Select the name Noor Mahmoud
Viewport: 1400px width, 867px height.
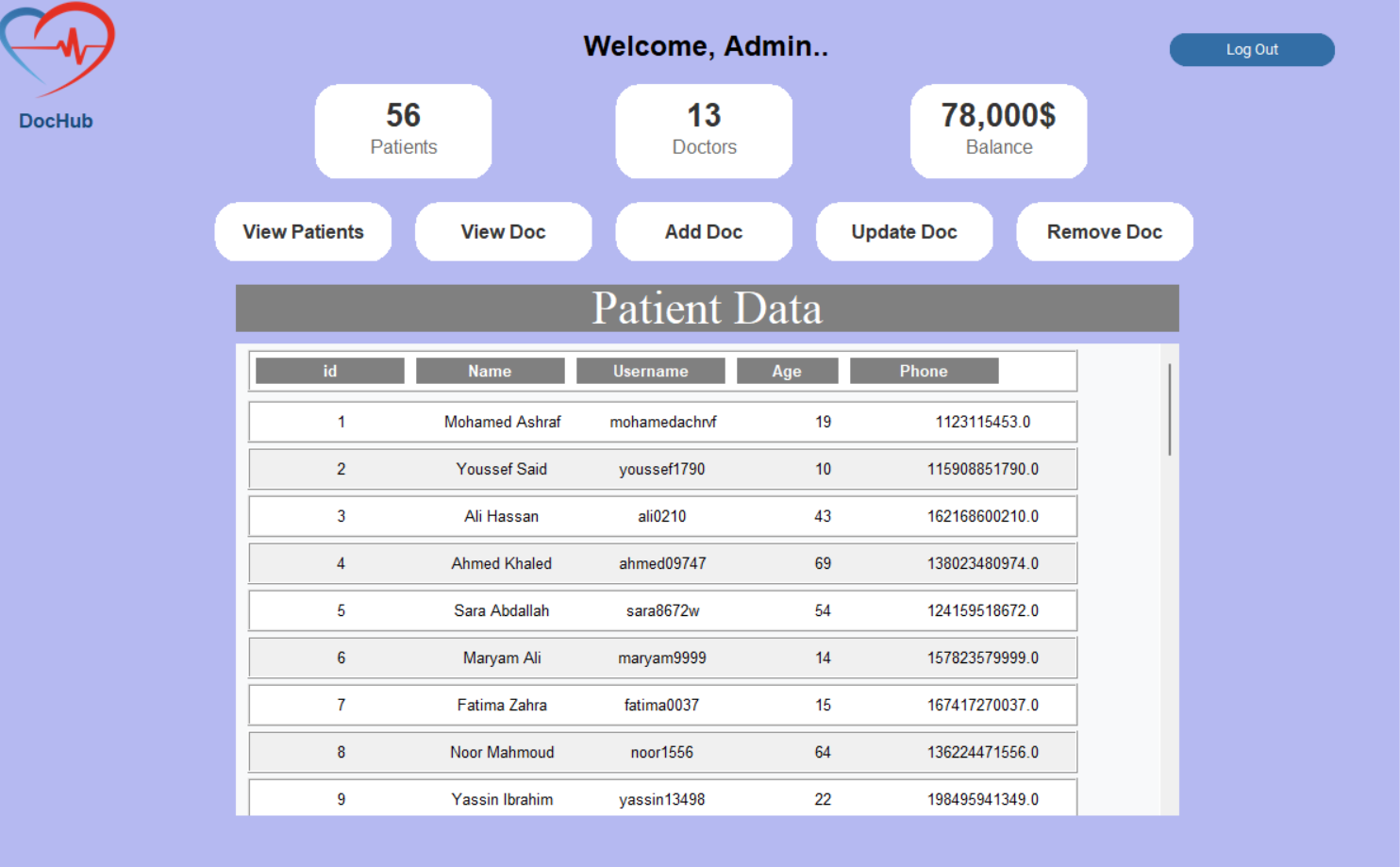point(502,752)
